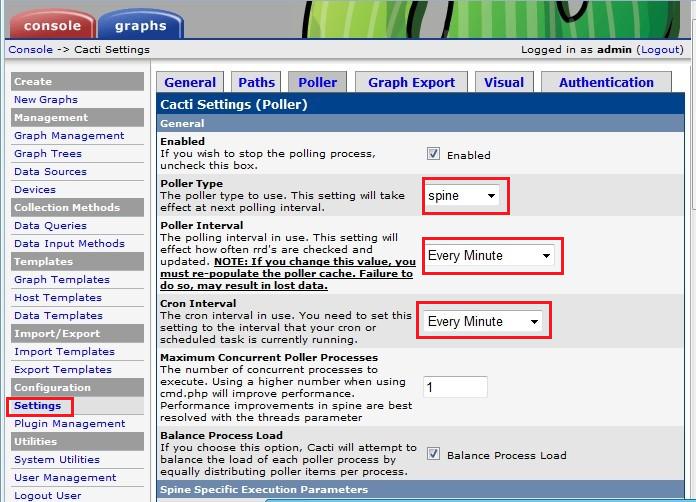This screenshot has width=696, height=502.
Task: Open System Utilities
Action: pyautogui.click(x=57, y=459)
